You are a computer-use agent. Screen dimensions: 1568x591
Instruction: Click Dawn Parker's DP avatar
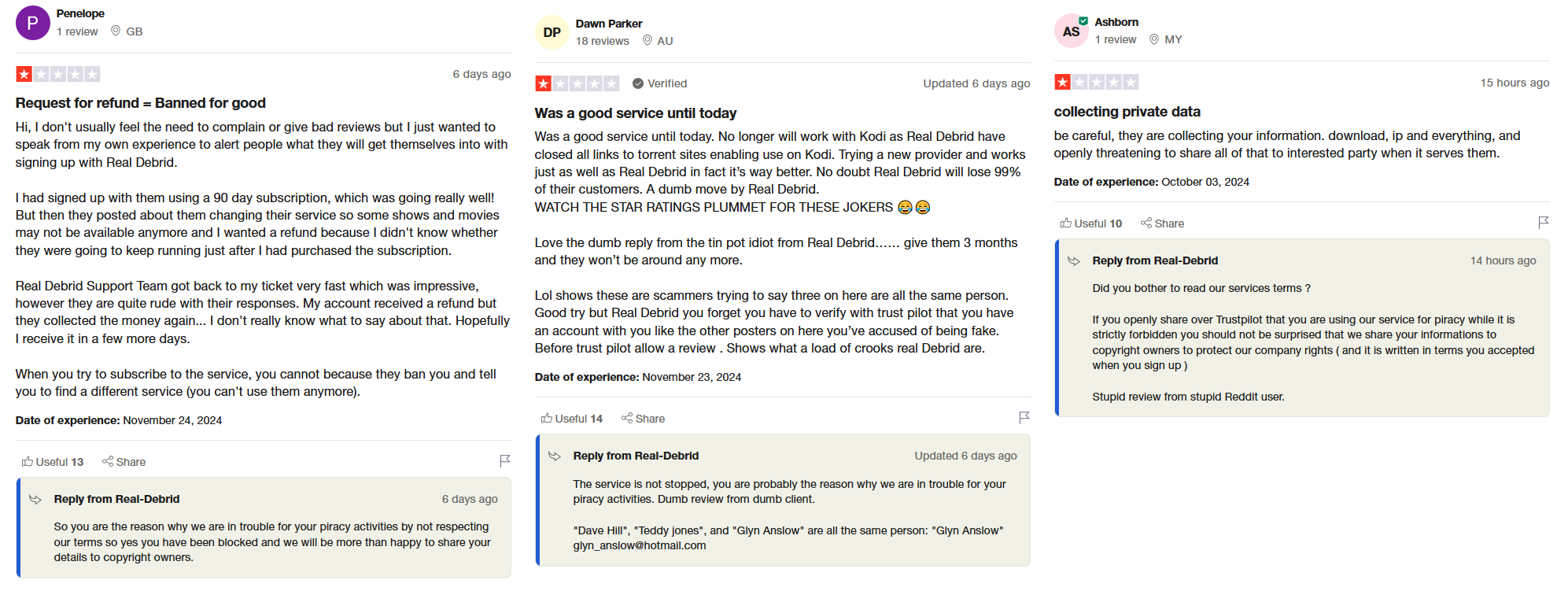pos(552,32)
